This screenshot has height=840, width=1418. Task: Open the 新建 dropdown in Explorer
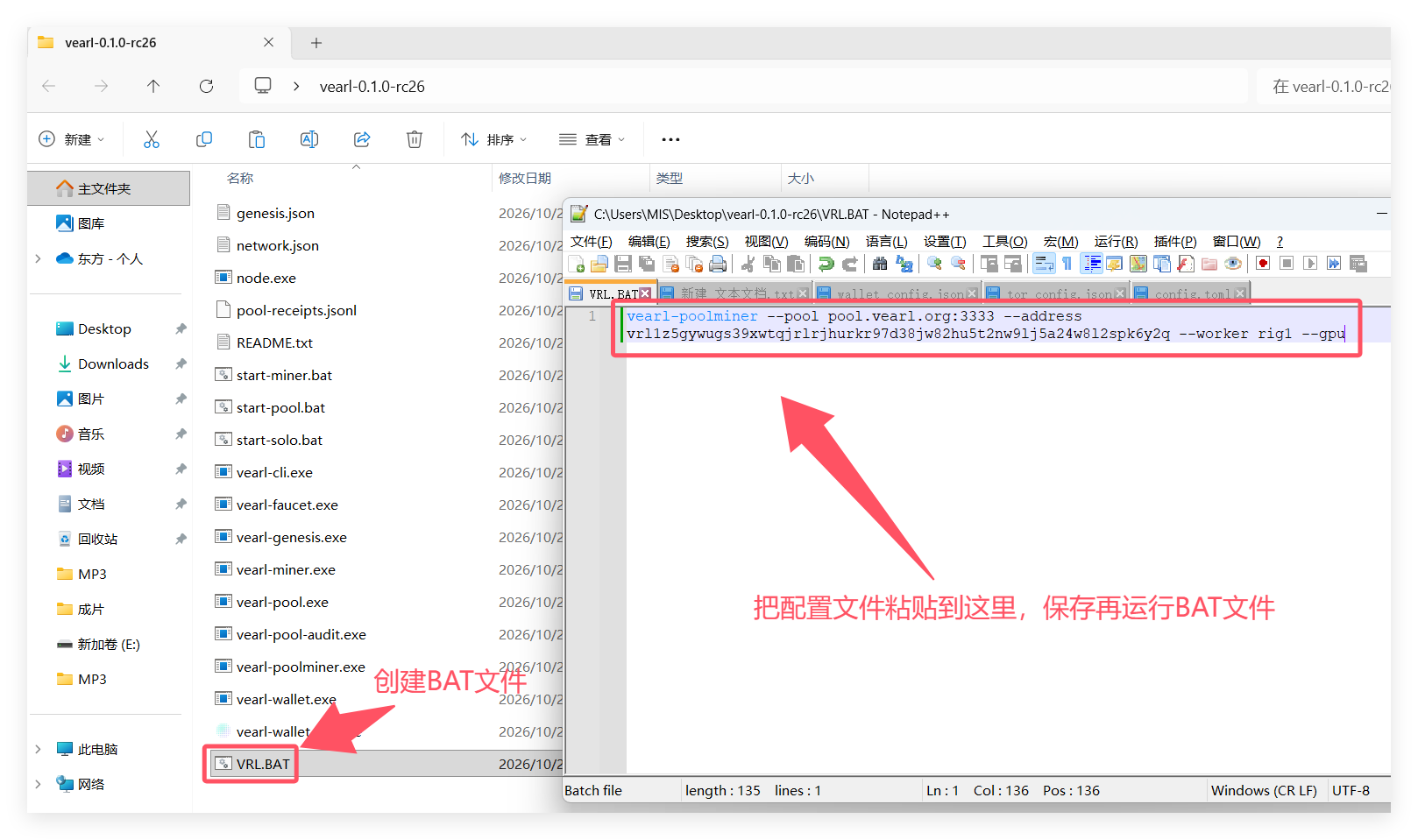pos(72,139)
